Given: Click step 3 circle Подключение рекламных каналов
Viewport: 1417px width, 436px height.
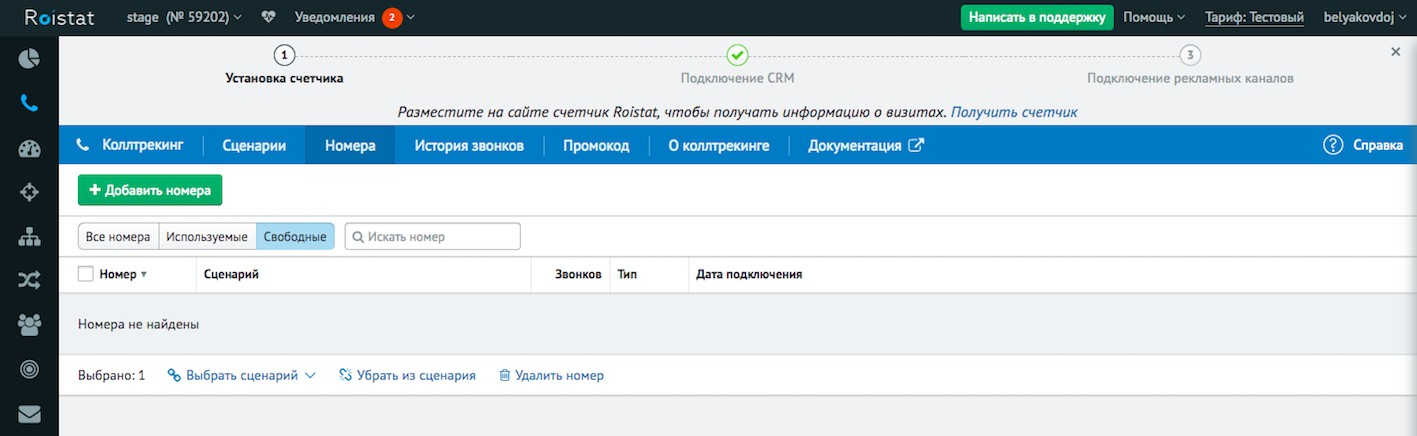Looking at the screenshot, I should click(x=1190, y=55).
